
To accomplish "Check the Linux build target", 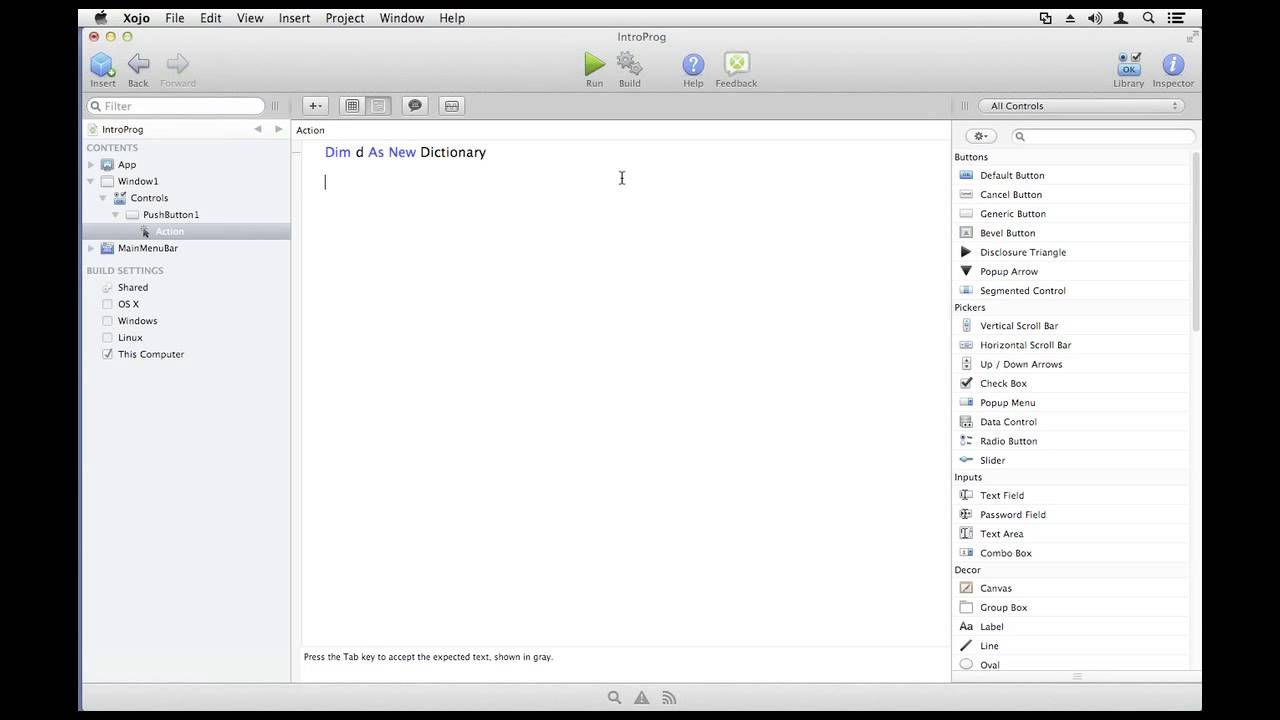I will (x=108, y=338).
